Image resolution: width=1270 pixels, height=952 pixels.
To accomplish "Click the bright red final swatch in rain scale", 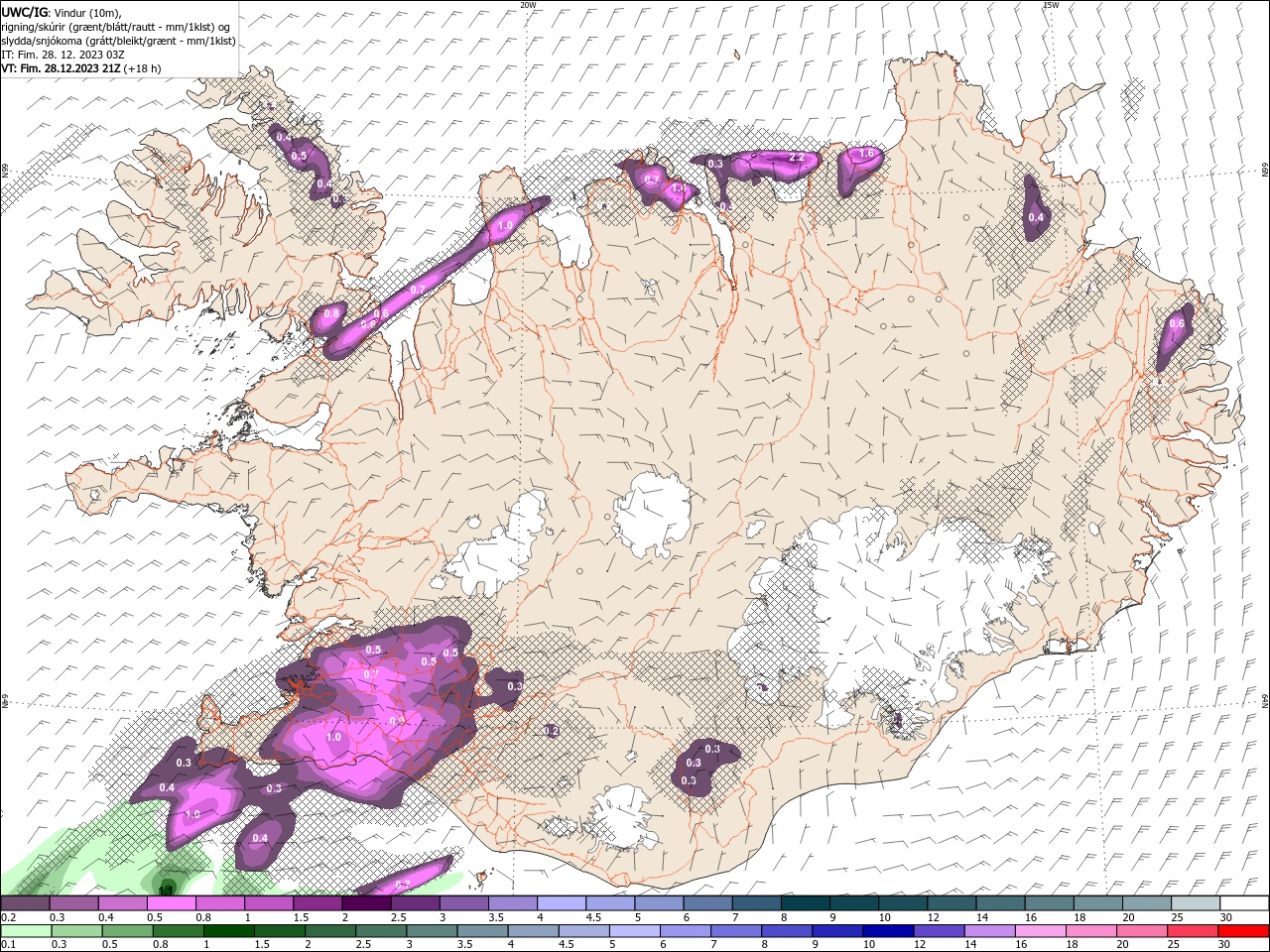I will [1244, 931].
